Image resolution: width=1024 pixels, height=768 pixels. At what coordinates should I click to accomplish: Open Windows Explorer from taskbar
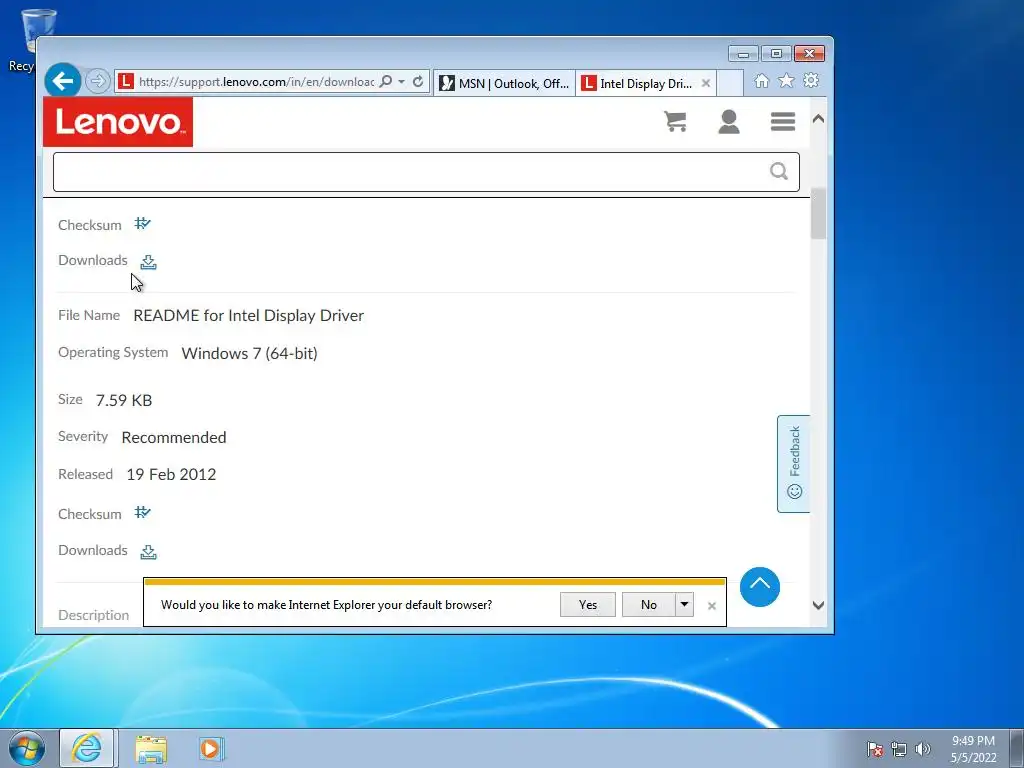pos(151,748)
